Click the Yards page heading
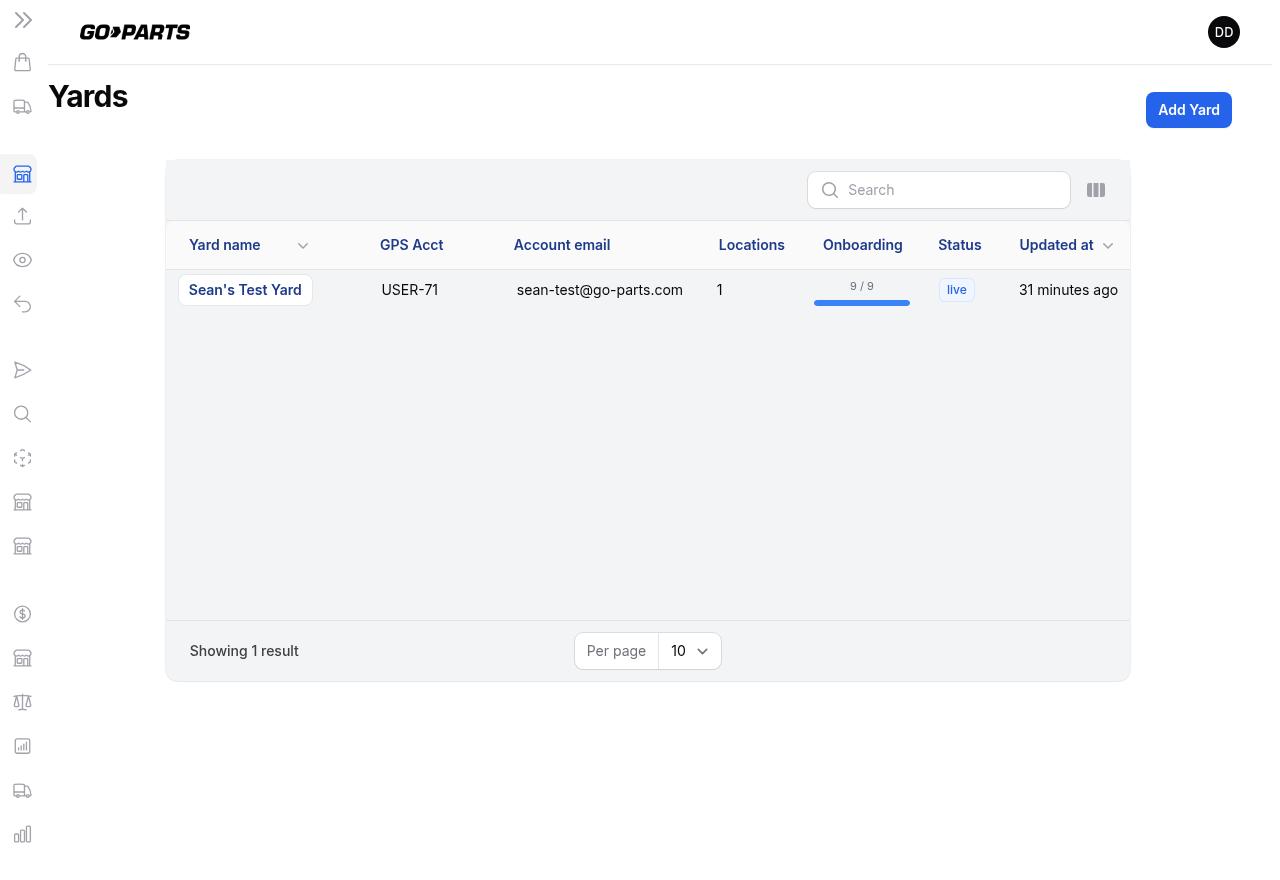 point(88,96)
